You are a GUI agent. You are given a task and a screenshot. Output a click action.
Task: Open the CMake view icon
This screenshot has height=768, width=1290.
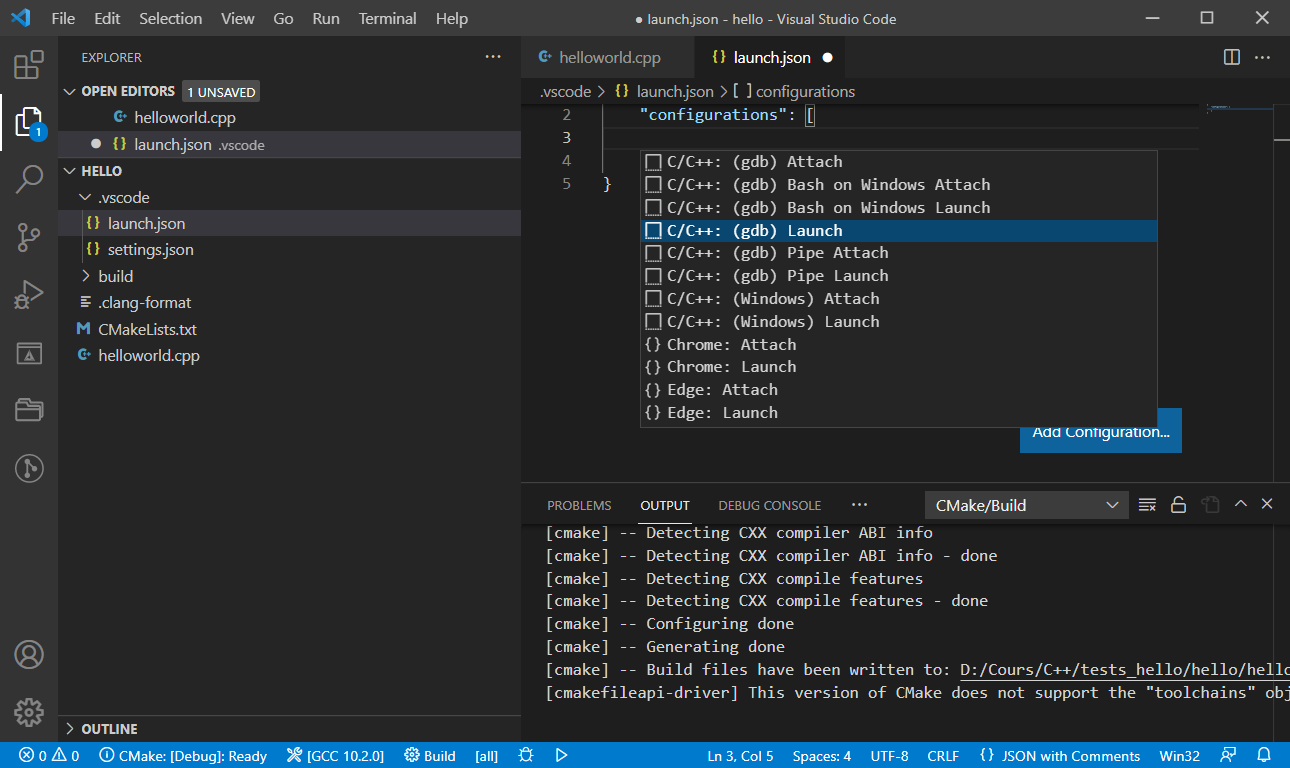pos(29,352)
